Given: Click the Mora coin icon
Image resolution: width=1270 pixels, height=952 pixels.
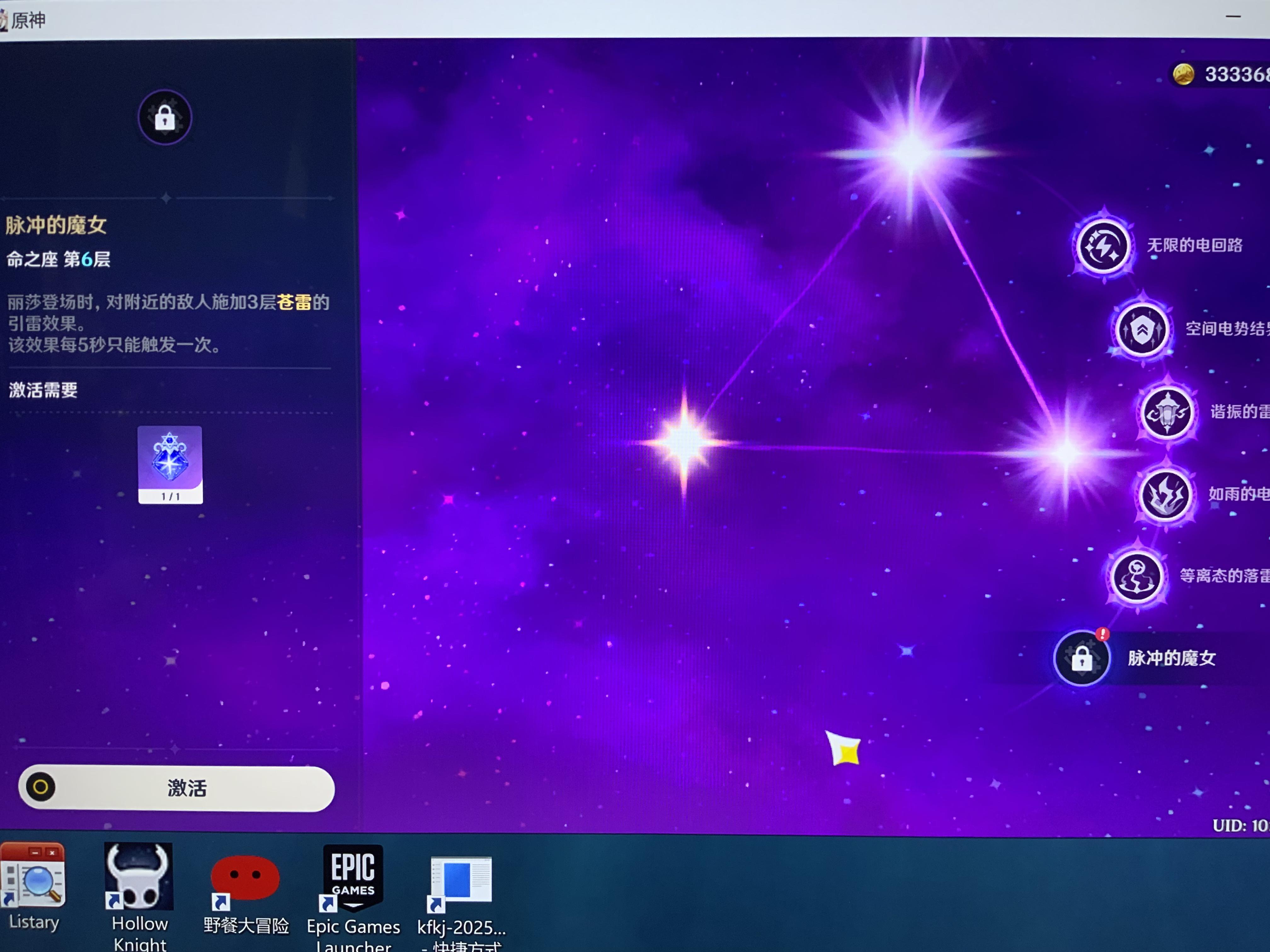Looking at the screenshot, I should coord(1183,75).
